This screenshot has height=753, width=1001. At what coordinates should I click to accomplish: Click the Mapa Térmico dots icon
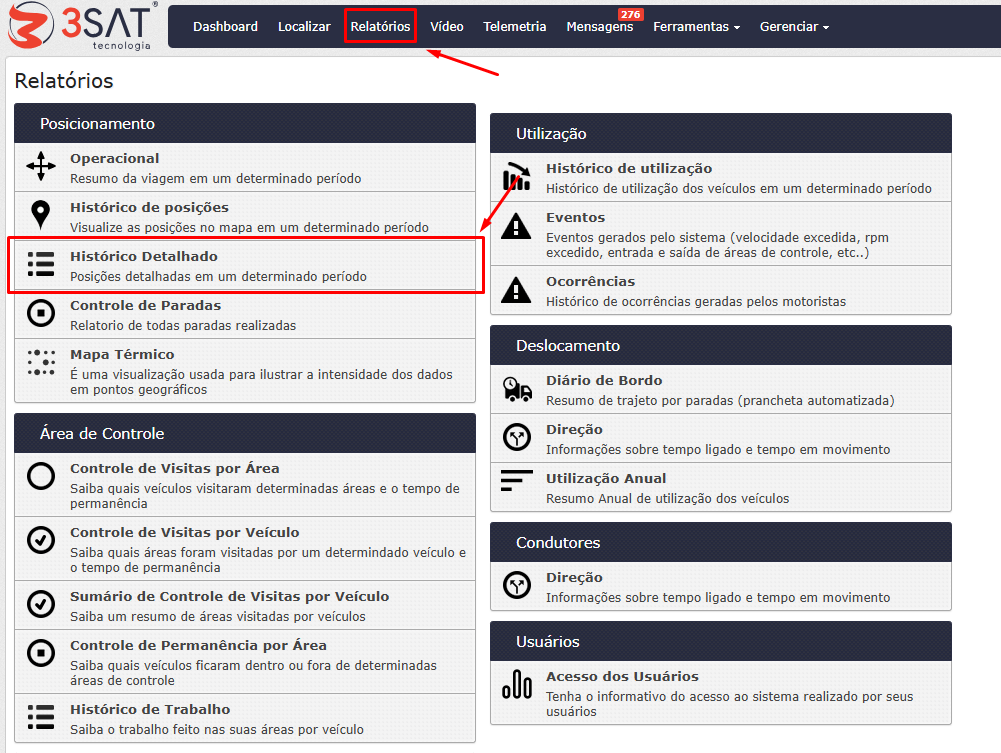(41, 363)
